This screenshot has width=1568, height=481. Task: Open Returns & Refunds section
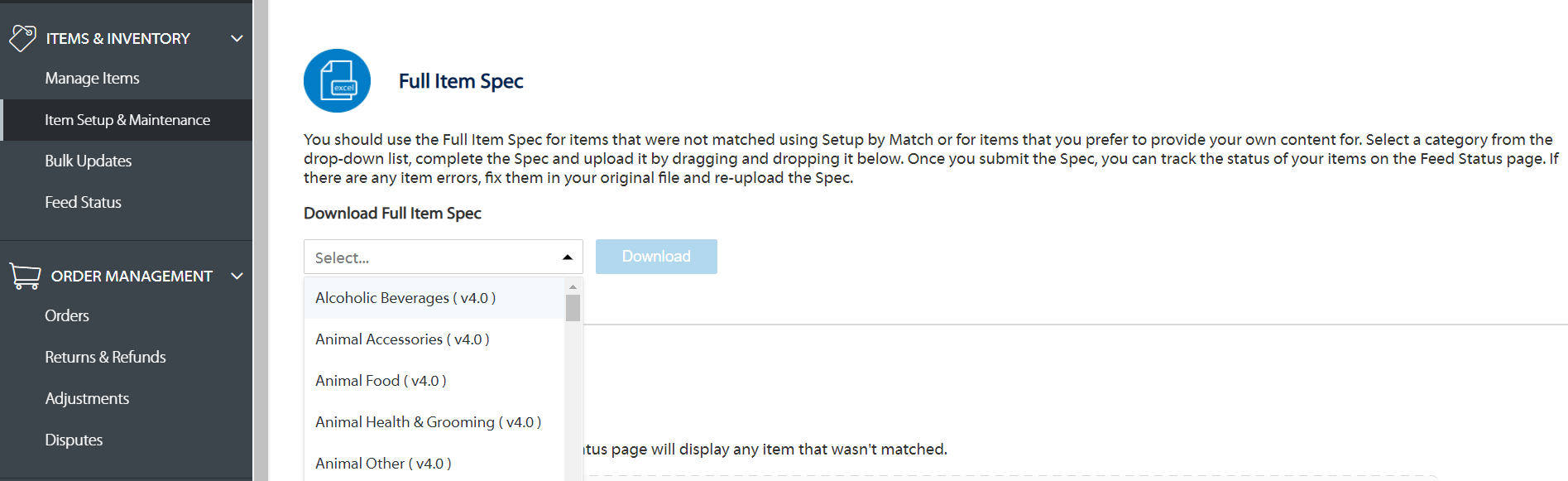click(x=105, y=358)
